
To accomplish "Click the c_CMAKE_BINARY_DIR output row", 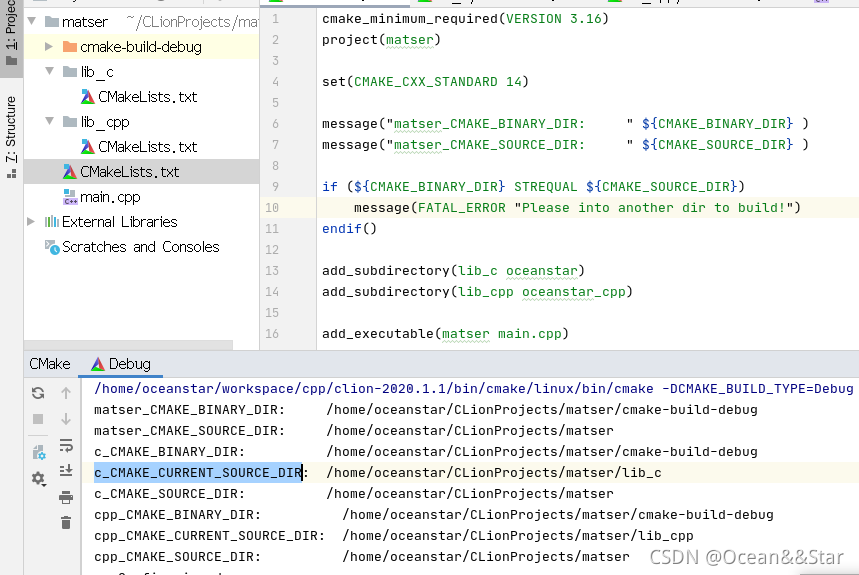I will [426, 452].
